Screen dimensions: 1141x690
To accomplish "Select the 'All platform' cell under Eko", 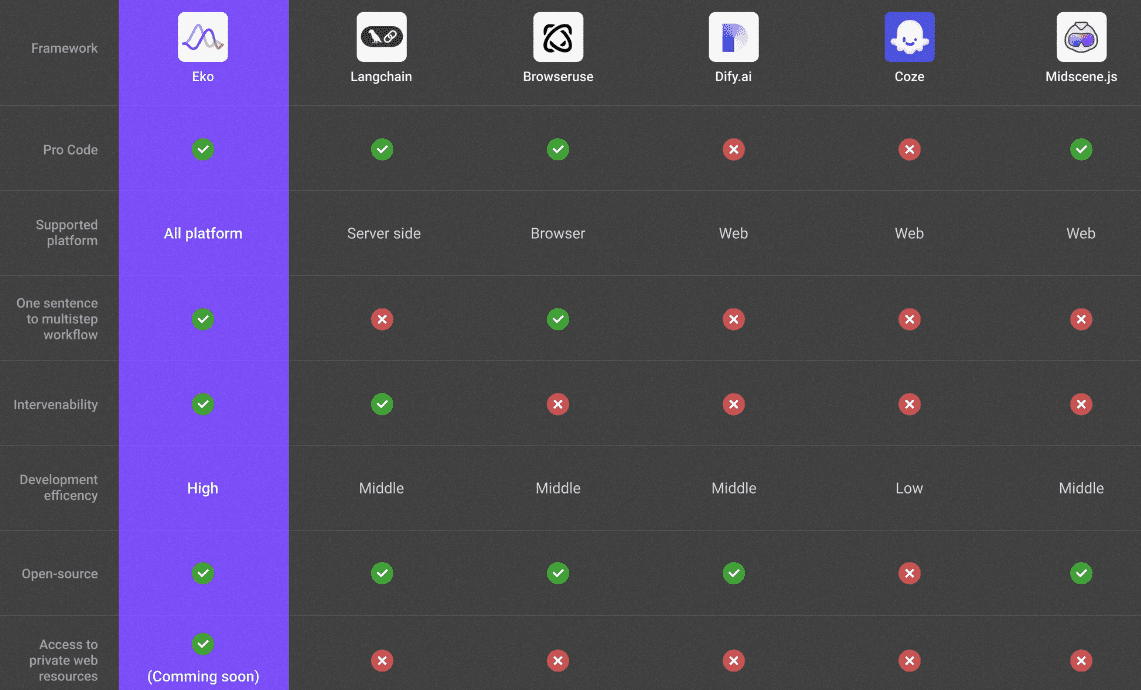I will coord(203,233).
